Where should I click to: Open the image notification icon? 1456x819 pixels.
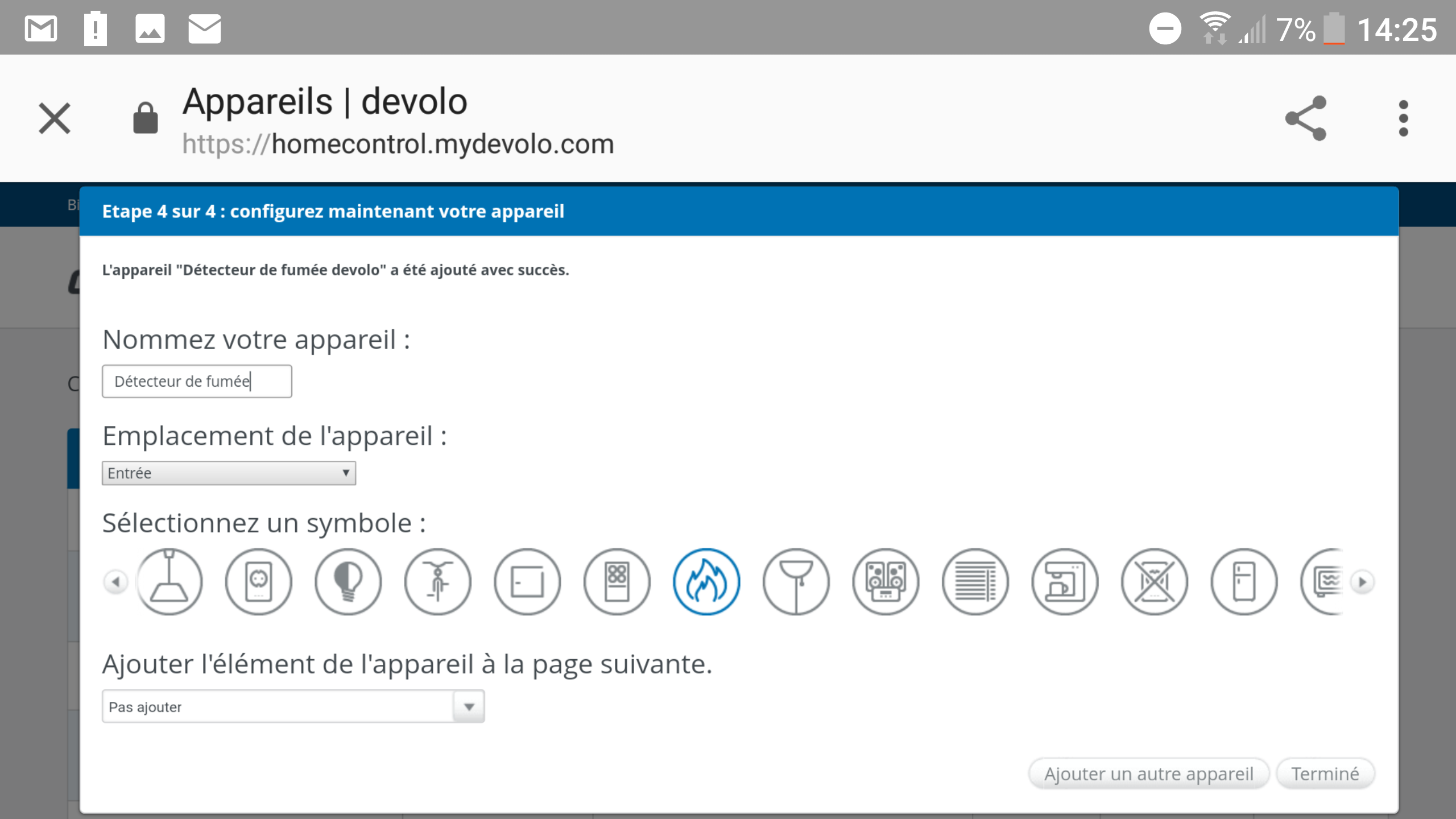(x=150, y=28)
